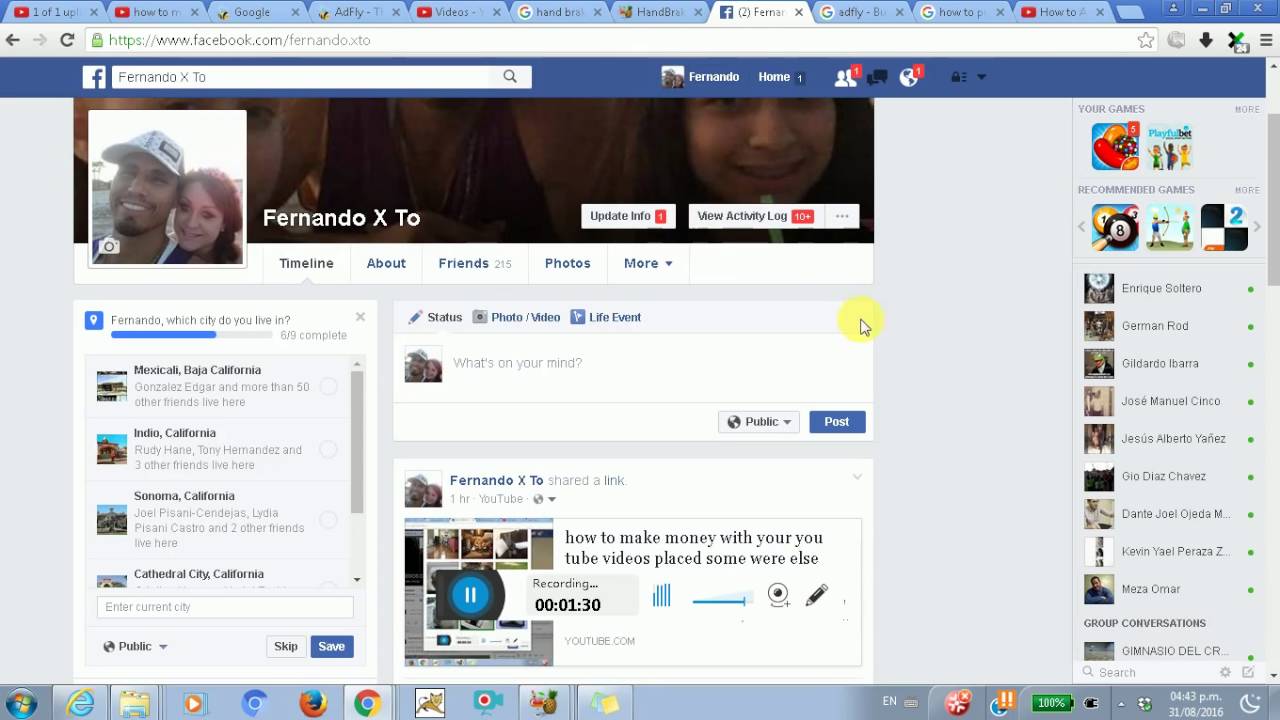This screenshot has height=720, width=1280.
Task: Click Enter current city field
Action: (x=225, y=607)
